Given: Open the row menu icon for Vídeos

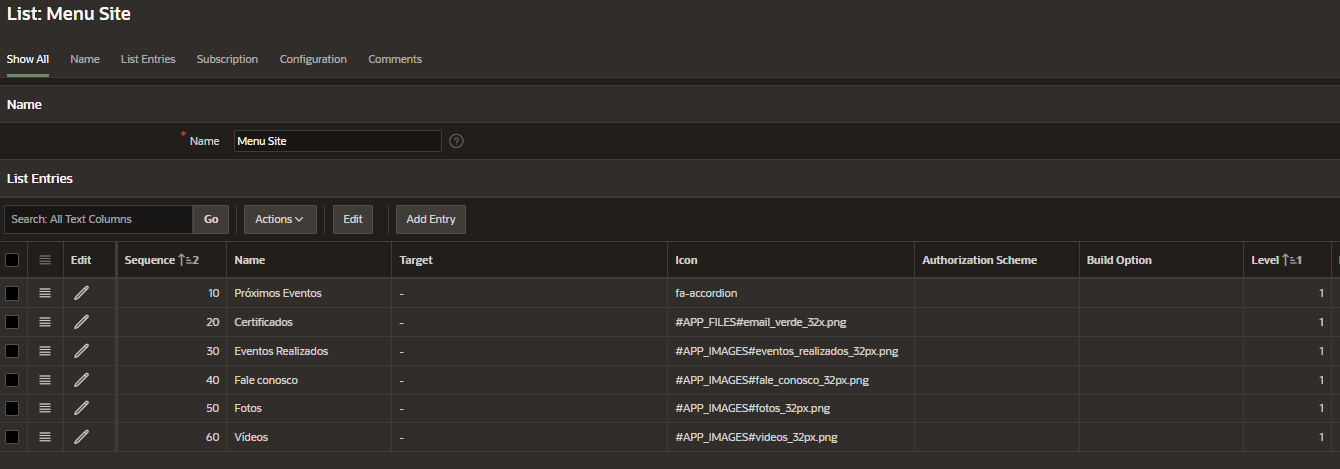Looking at the screenshot, I should [x=44, y=437].
